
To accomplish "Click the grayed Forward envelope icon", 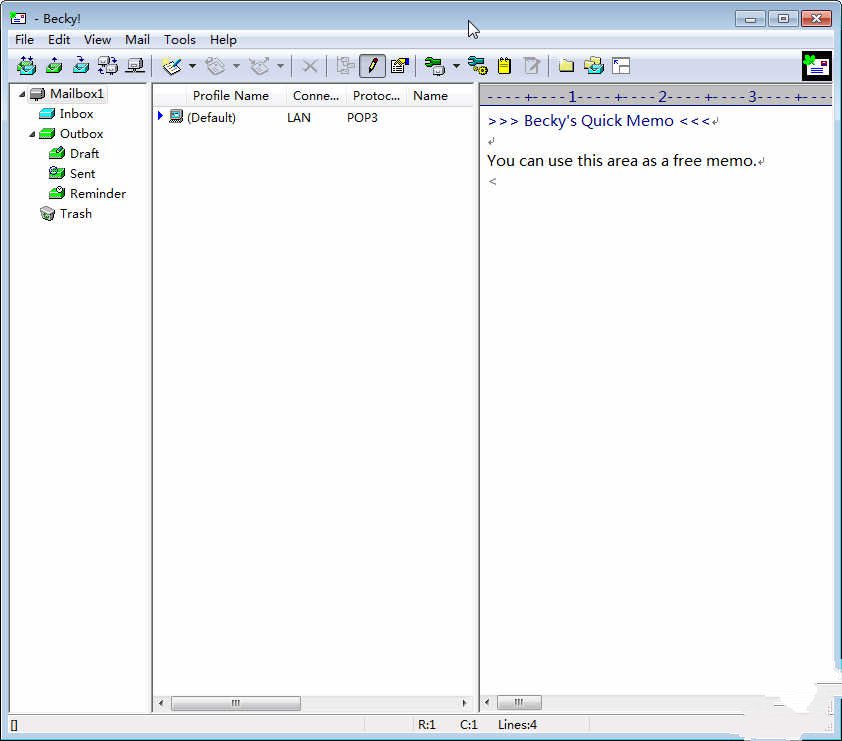I will pos(260,67).
